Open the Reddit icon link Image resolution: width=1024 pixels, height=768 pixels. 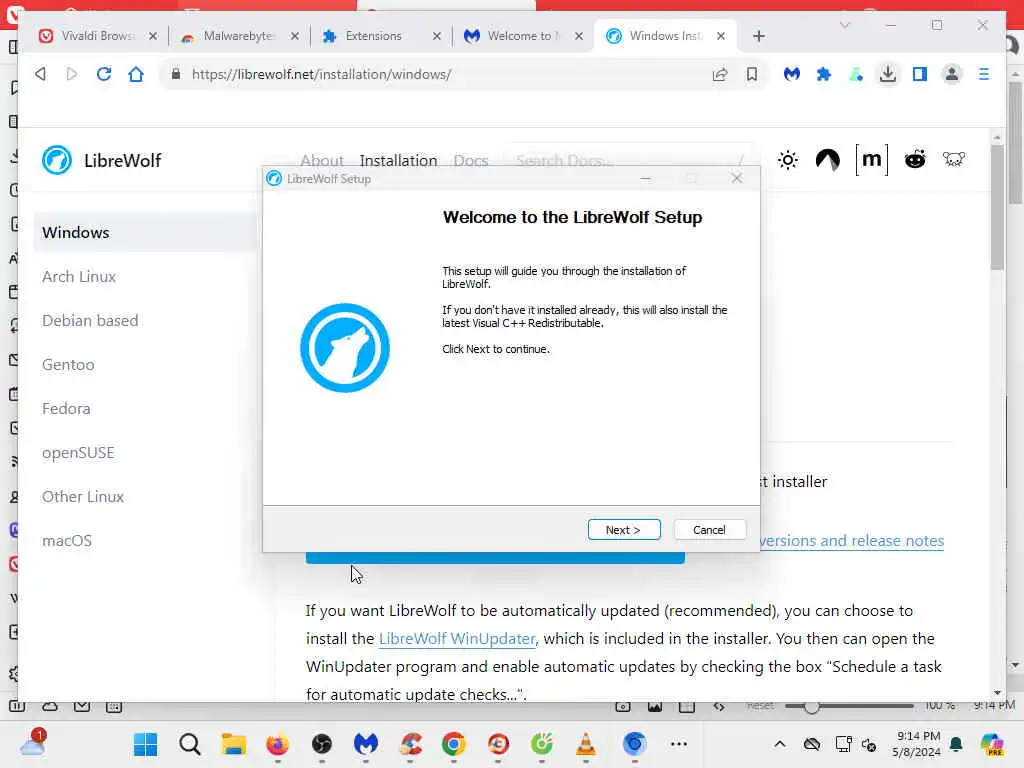pyautogui.click(x=915, y=159)
